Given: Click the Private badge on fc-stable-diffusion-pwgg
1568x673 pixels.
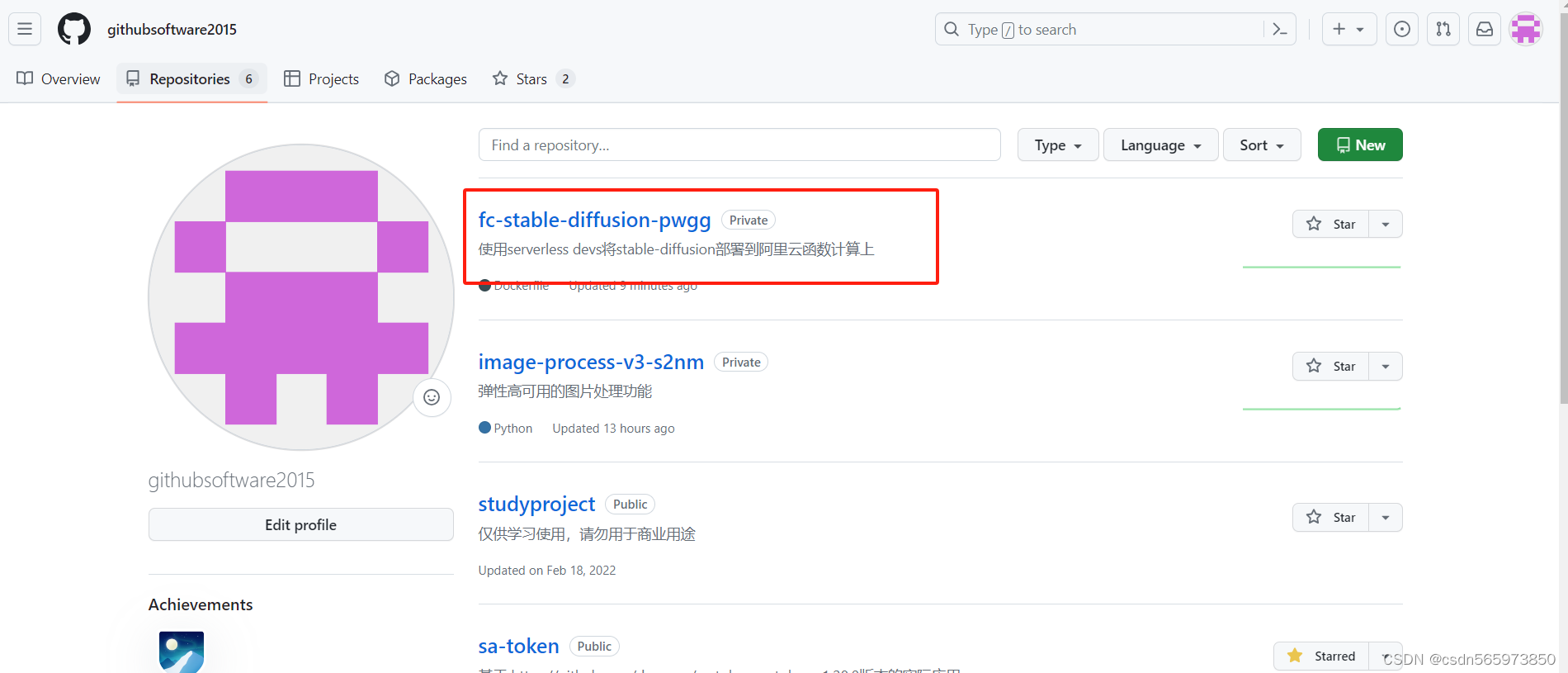Looking at the screenshot, I should click(749, 220).
